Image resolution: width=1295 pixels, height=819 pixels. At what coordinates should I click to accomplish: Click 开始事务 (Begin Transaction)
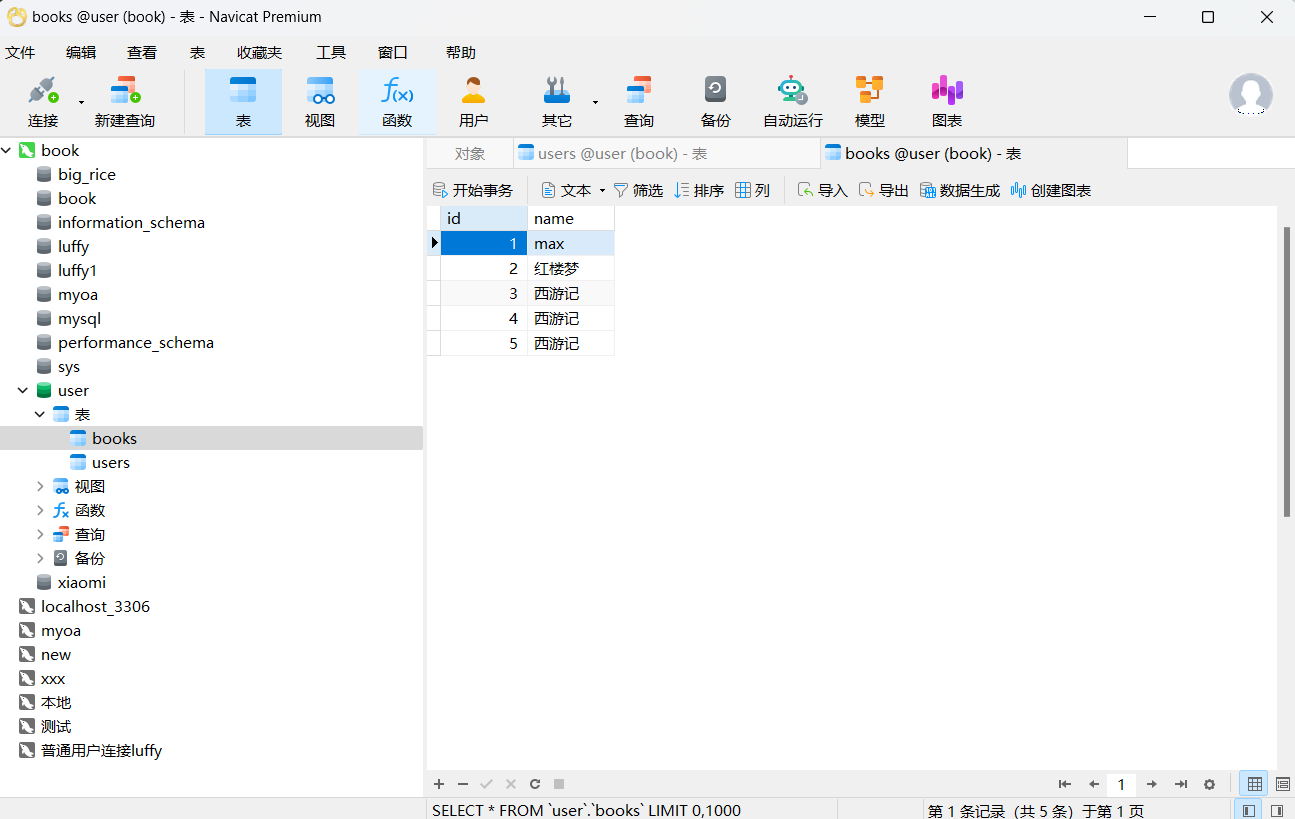coord(473,190)
